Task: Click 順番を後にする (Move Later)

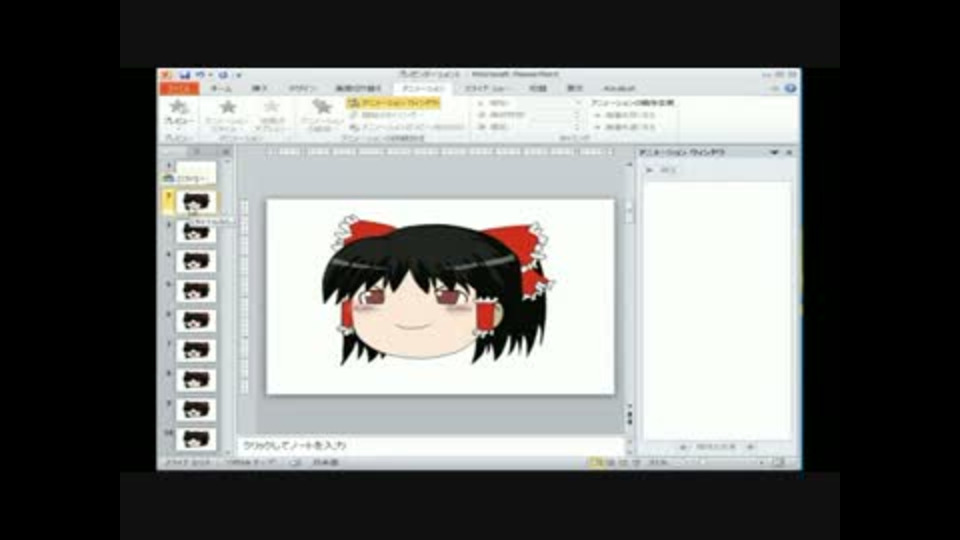Action: point(626,127)
